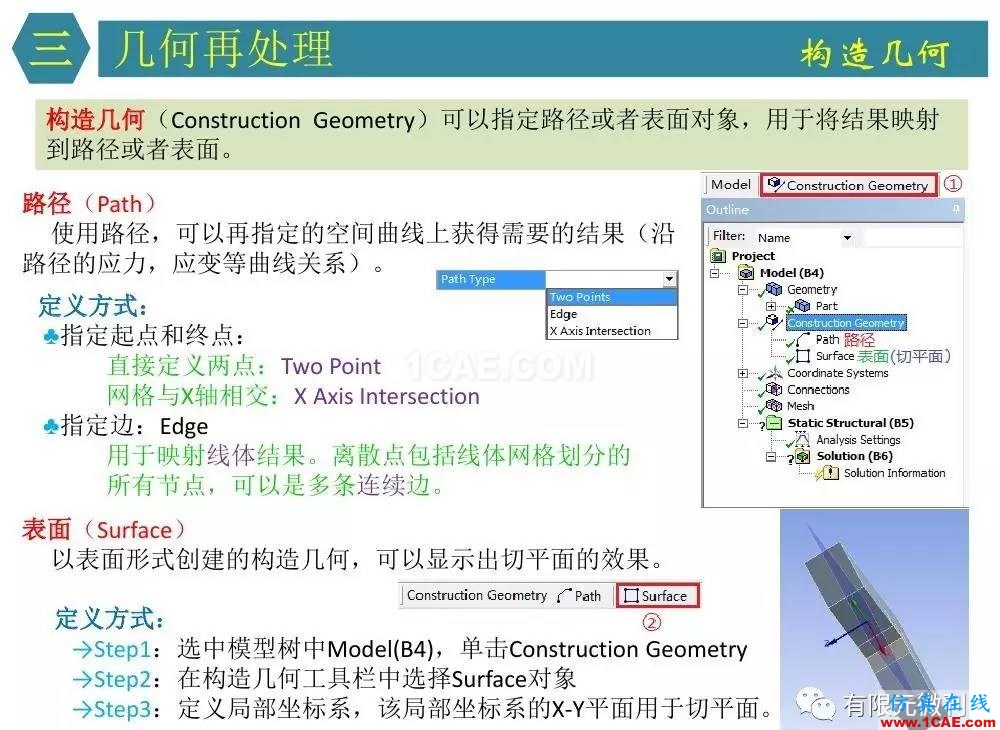
Task: Select Coordinate Systems tree item
Action: click(837, 373)
